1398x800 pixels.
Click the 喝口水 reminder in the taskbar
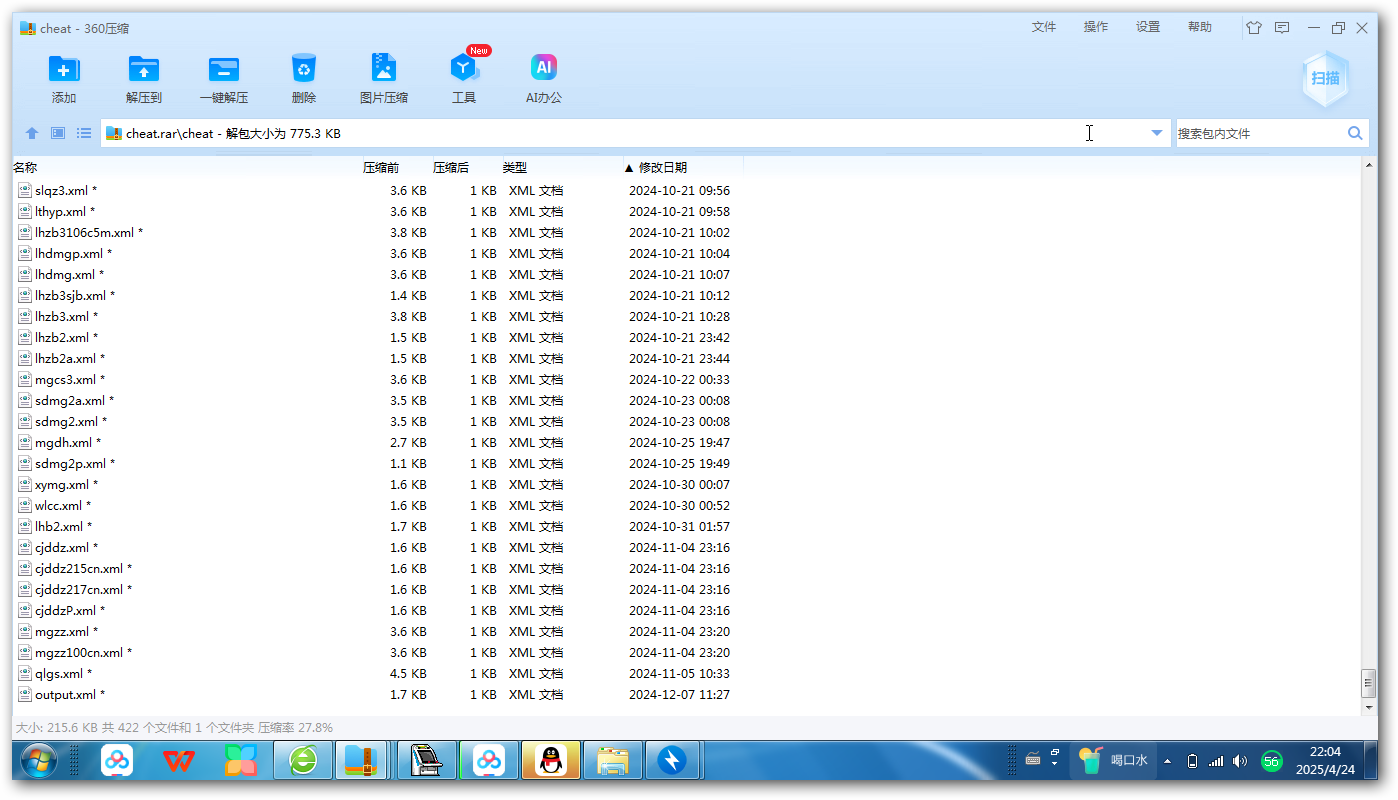[1115, 761]
